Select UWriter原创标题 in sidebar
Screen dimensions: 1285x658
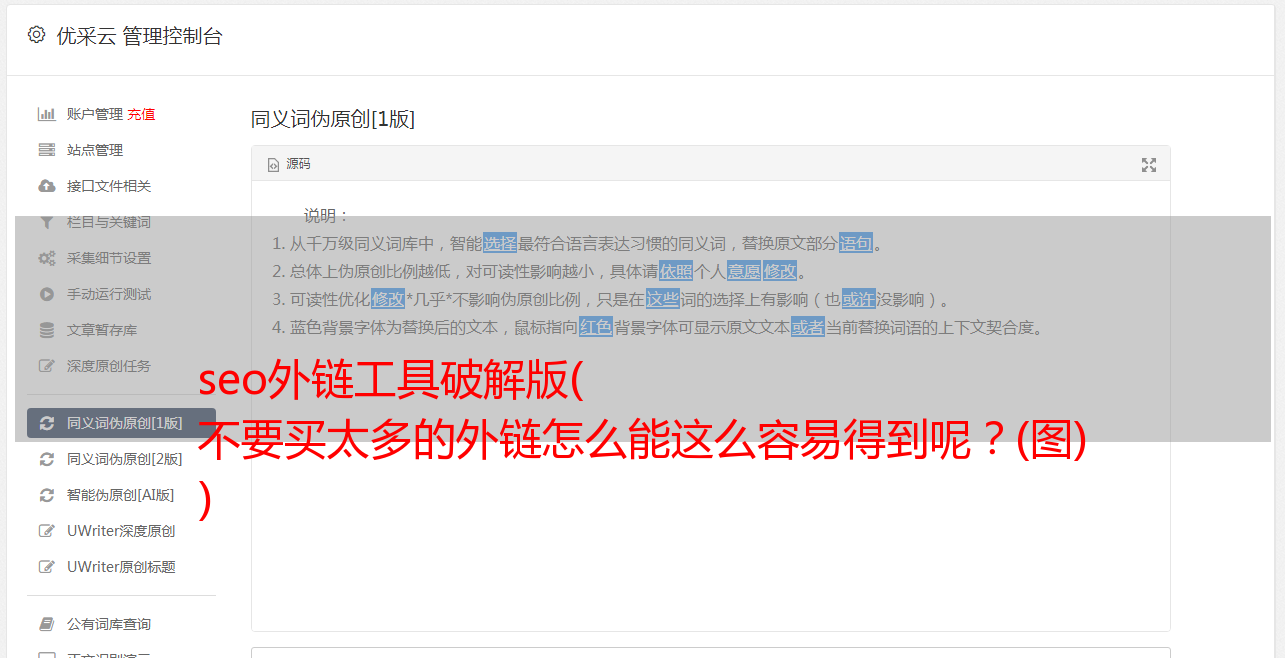pos(121,567)
